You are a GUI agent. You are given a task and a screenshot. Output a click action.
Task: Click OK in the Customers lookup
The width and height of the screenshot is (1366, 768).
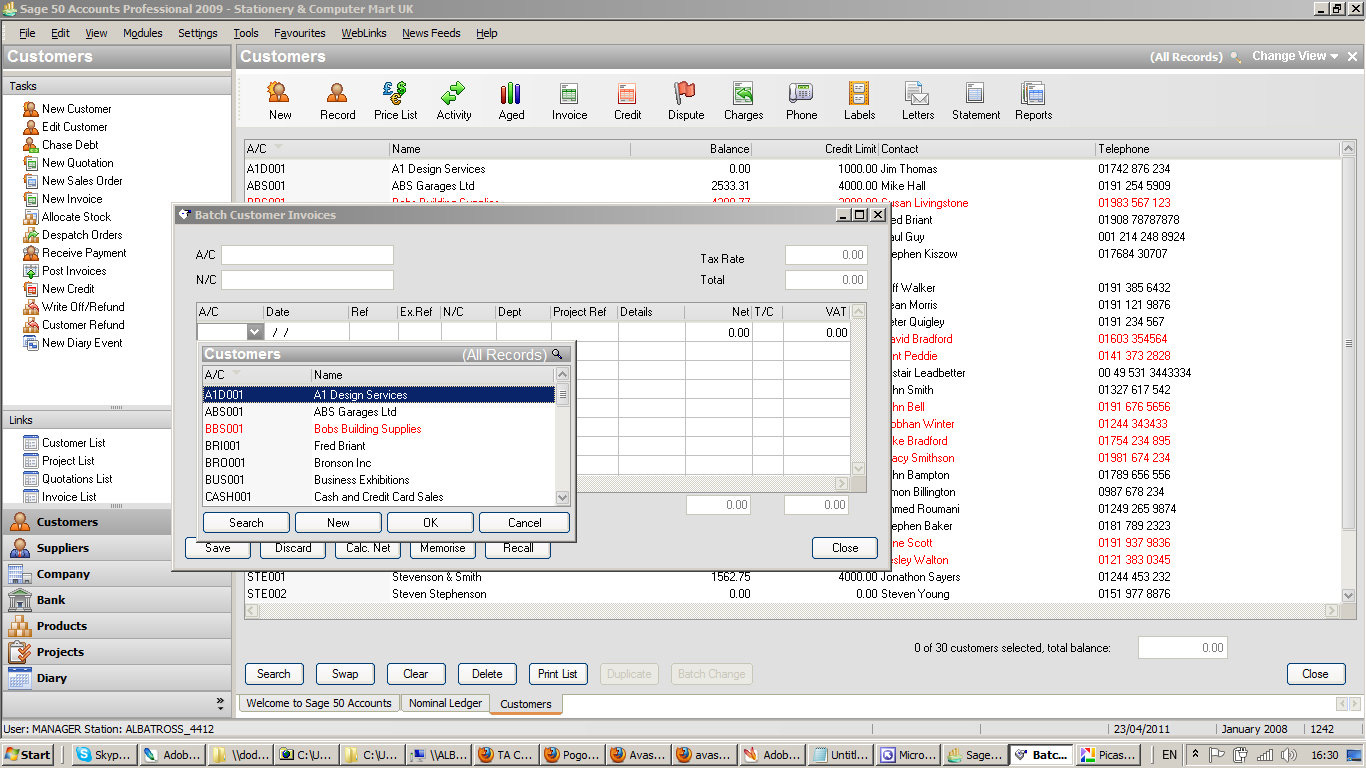pyautogui.click(x=430, y=522)
